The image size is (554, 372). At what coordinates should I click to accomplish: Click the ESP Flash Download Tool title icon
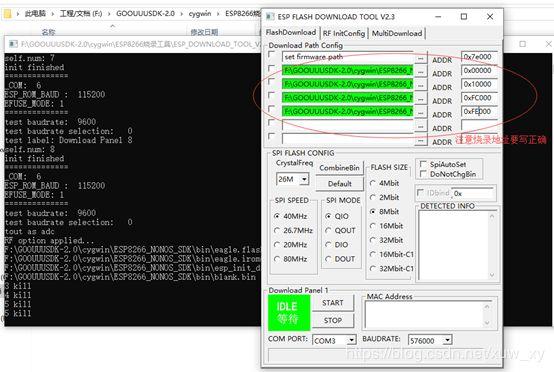coord(270,17)
